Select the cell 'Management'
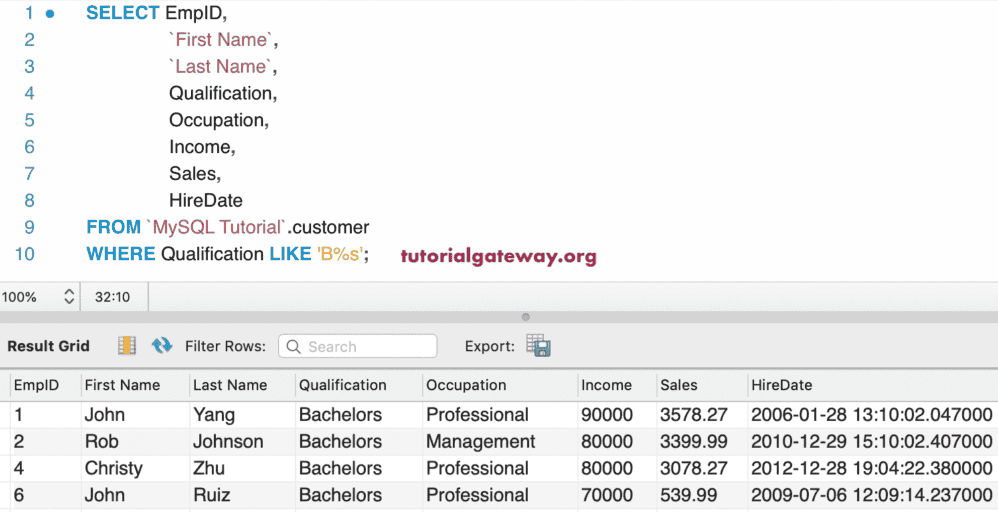998x512 pixels. click(481, 441)
